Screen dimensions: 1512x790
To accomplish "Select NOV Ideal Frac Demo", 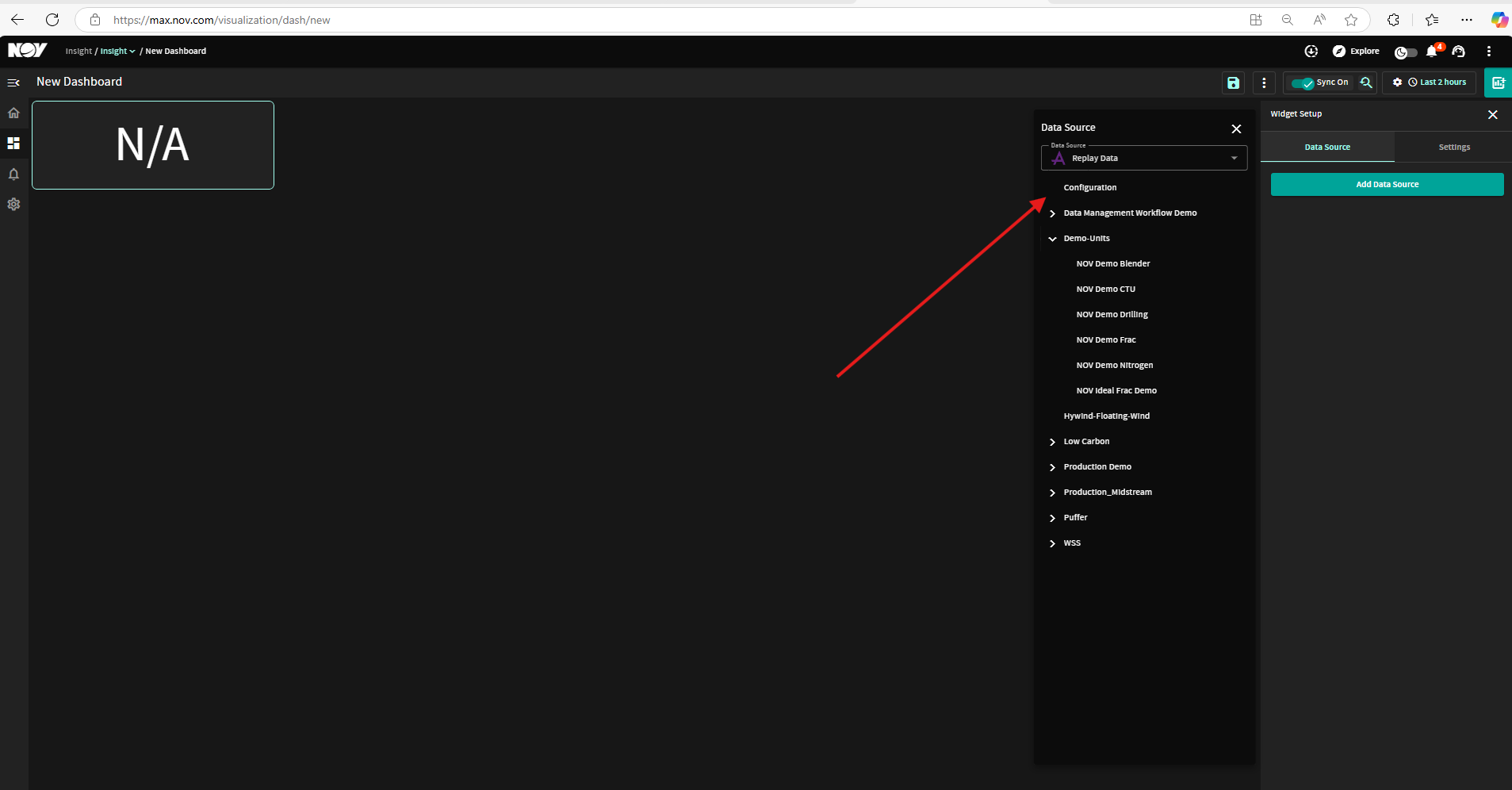I will tap(1116, 391).
